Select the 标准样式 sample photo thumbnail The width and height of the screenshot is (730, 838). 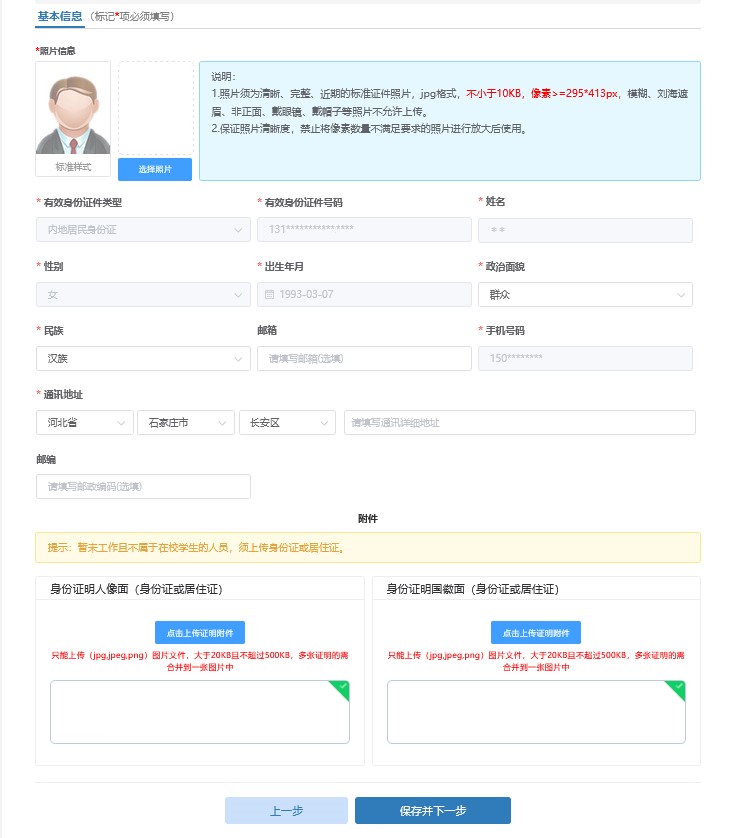[73, 119]
